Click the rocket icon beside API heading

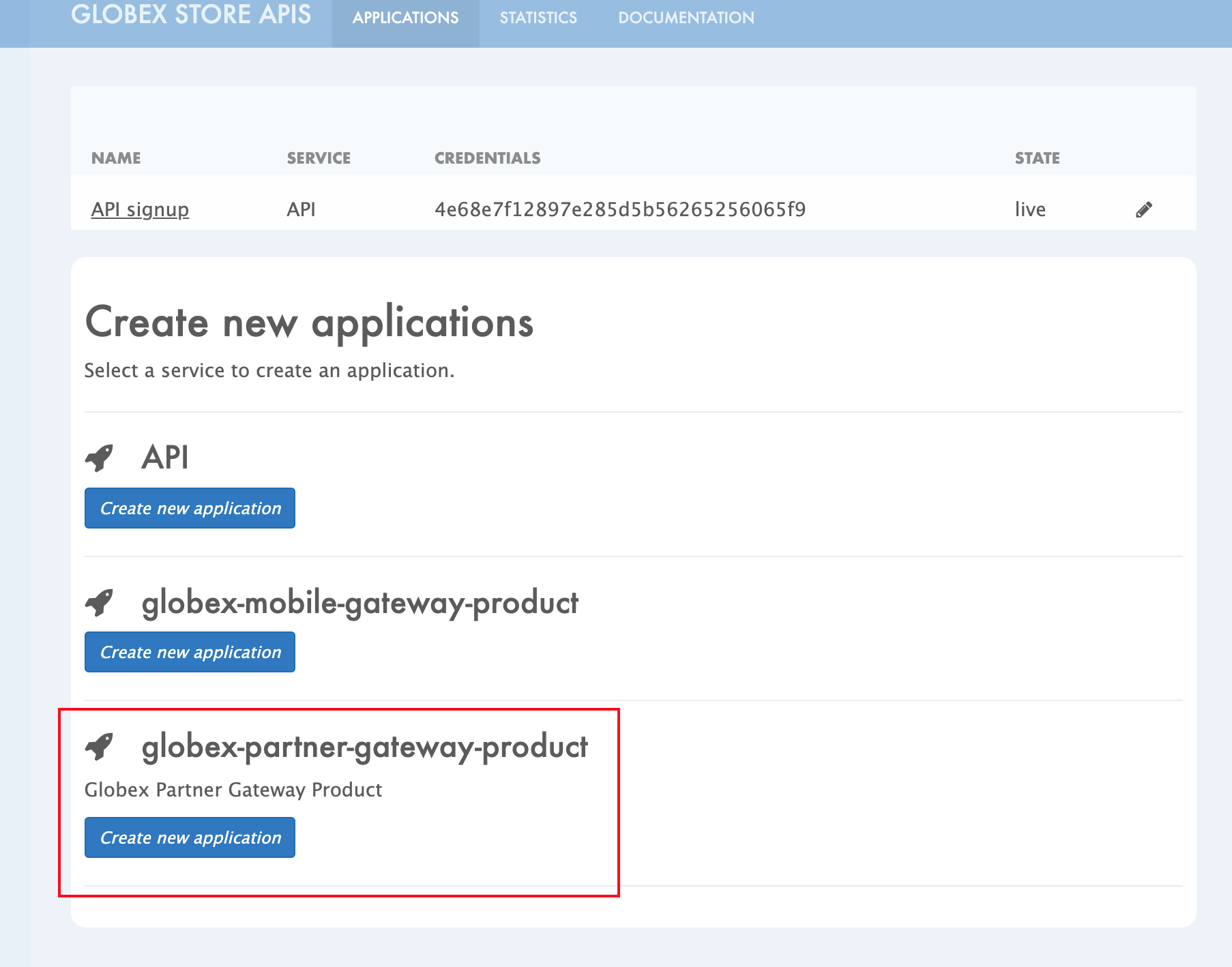click(x=99, y=458)
